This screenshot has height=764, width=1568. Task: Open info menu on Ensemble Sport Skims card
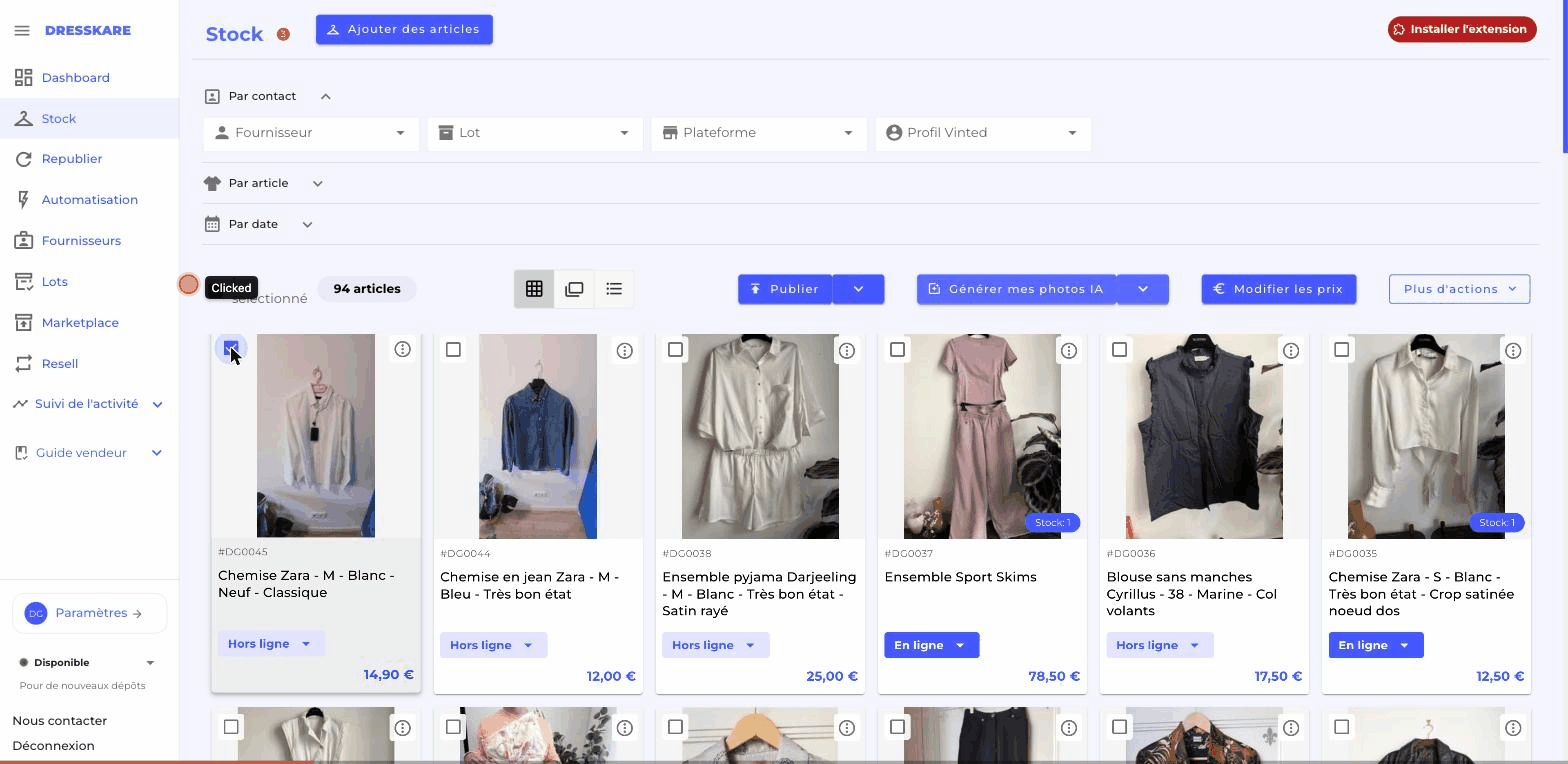(1068, 350)
